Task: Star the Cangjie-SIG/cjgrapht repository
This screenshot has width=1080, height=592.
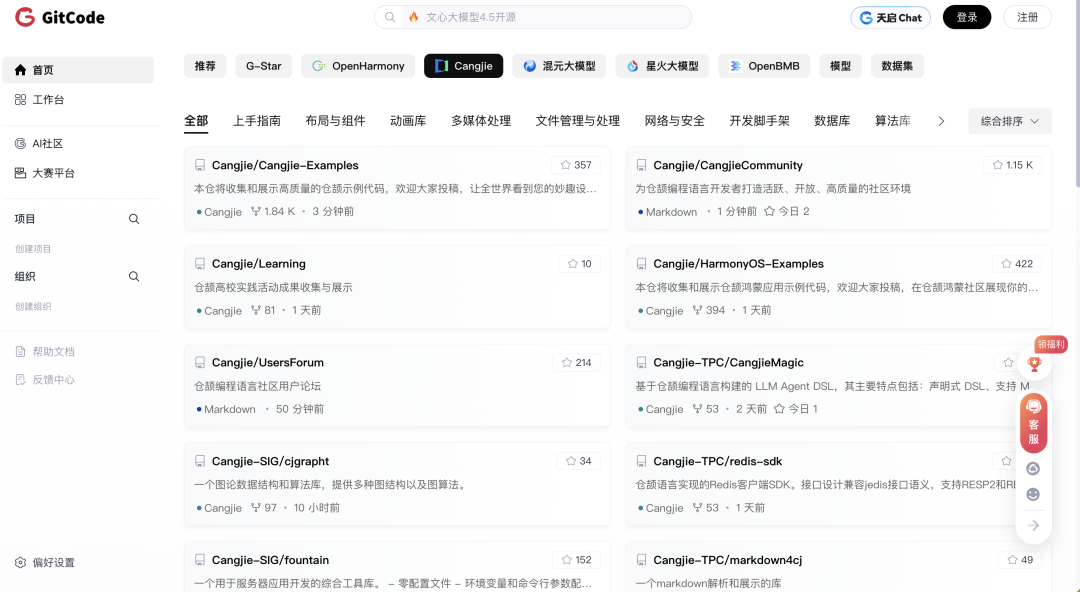Action: tap(579, 461)
